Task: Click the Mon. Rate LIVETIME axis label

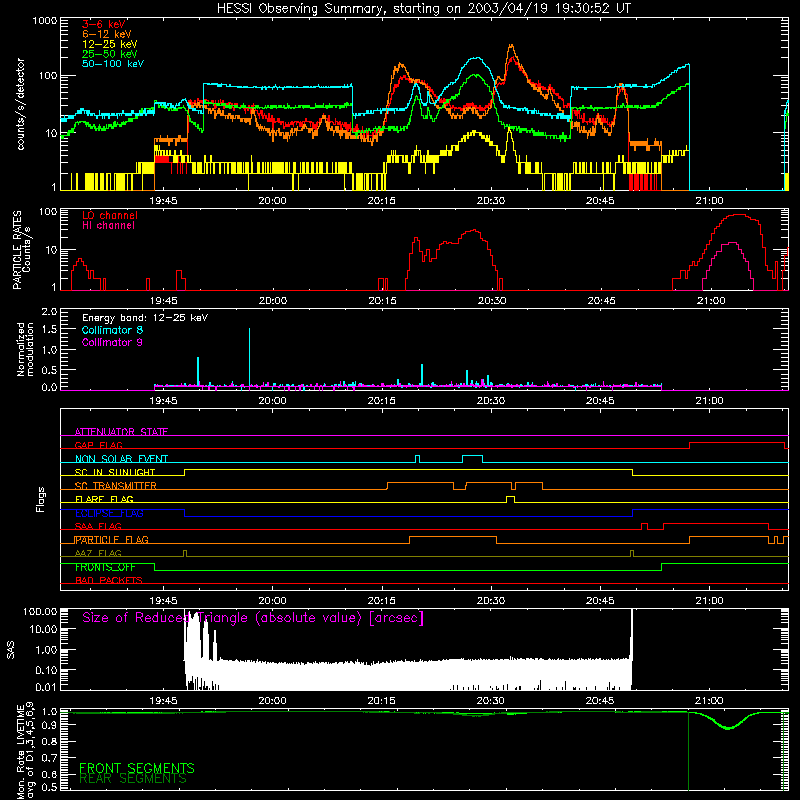Action: pos(26,752)
